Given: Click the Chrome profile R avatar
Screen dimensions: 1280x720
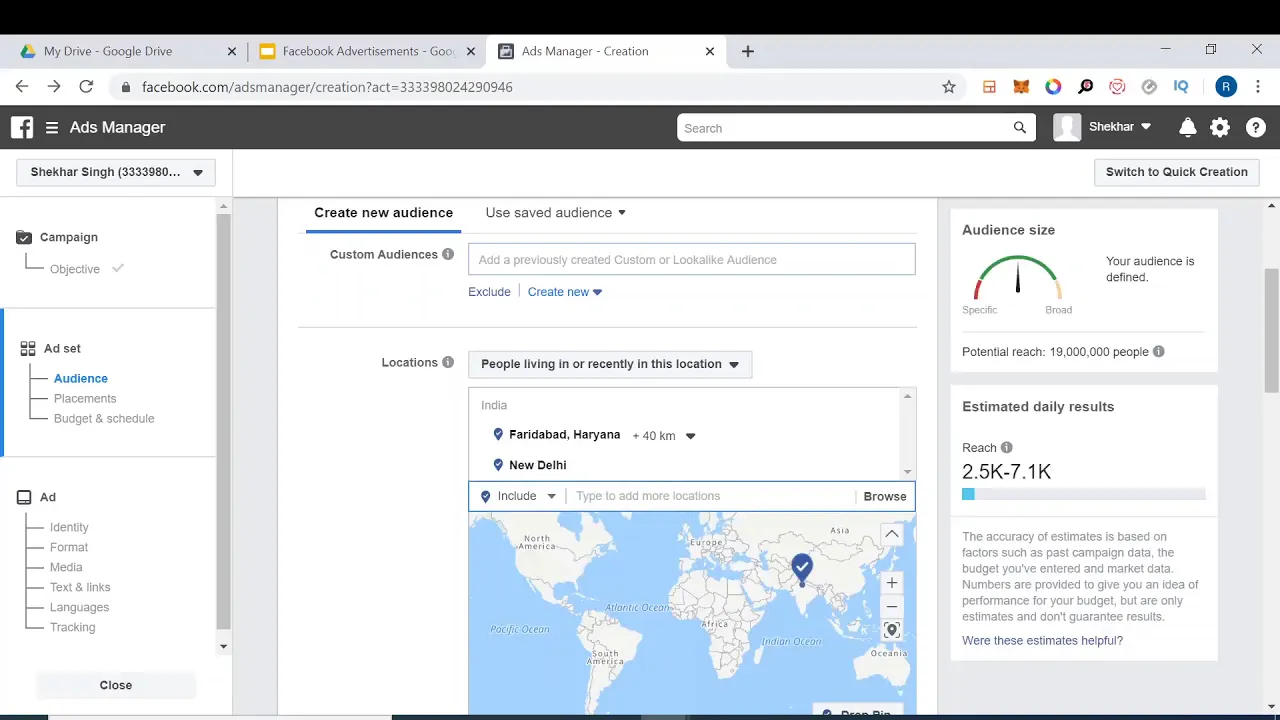Looking at the screenshot, I should [1226, 87].
